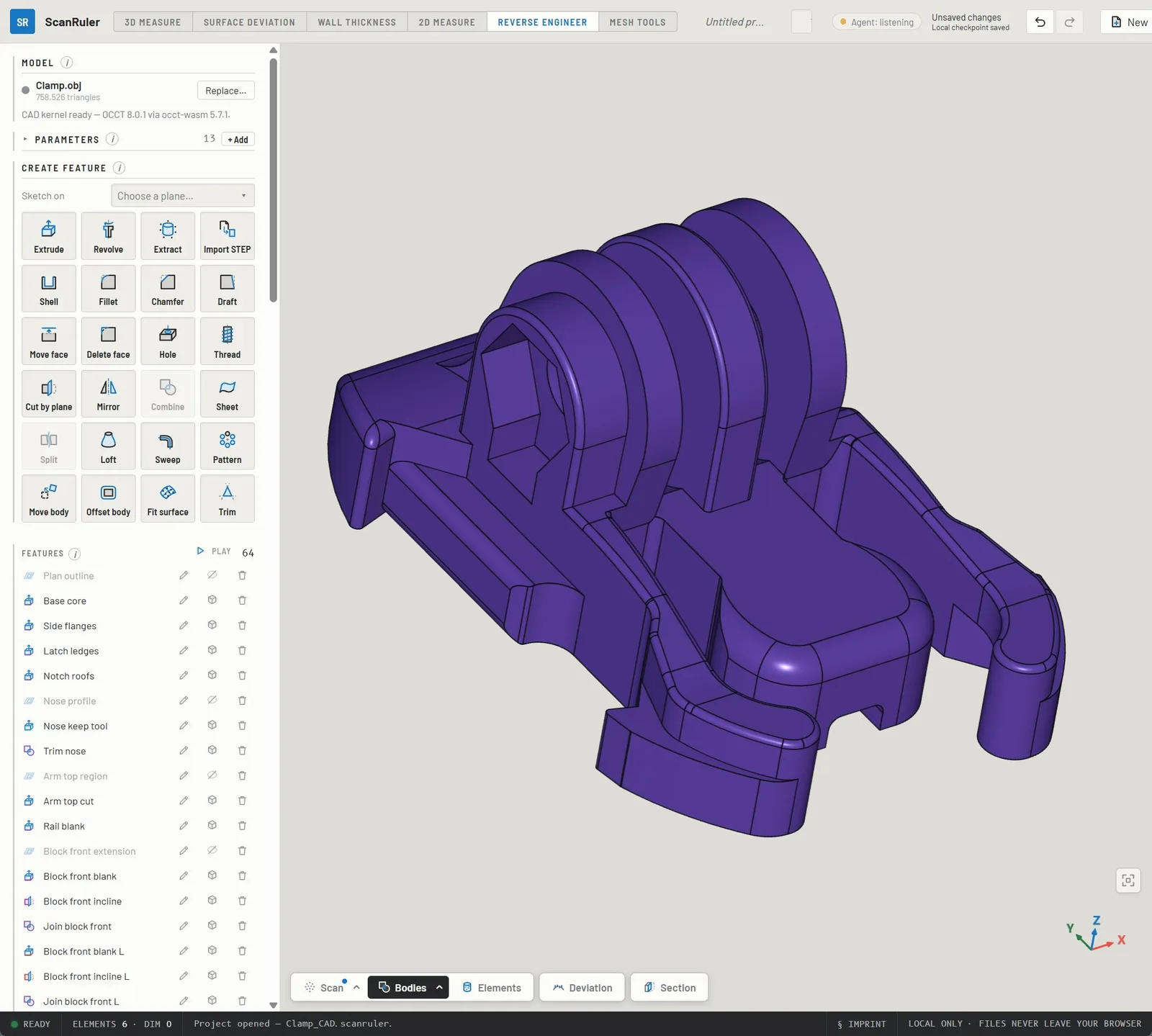Screen dimensions: 1152x1036
Task: Click the Fit surface tool
Action: 168,499
